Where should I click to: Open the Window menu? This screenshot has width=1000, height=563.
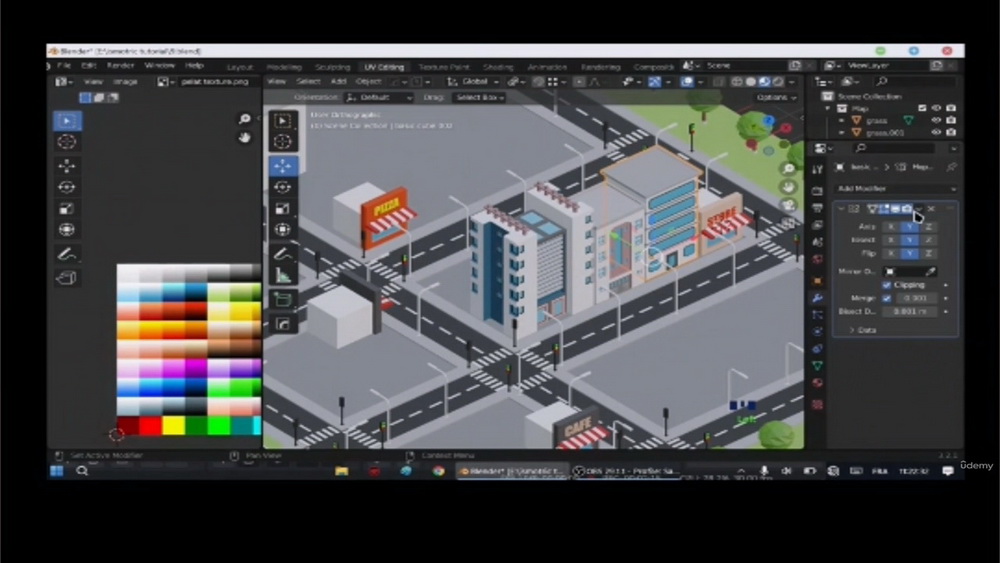coord(159,66)
